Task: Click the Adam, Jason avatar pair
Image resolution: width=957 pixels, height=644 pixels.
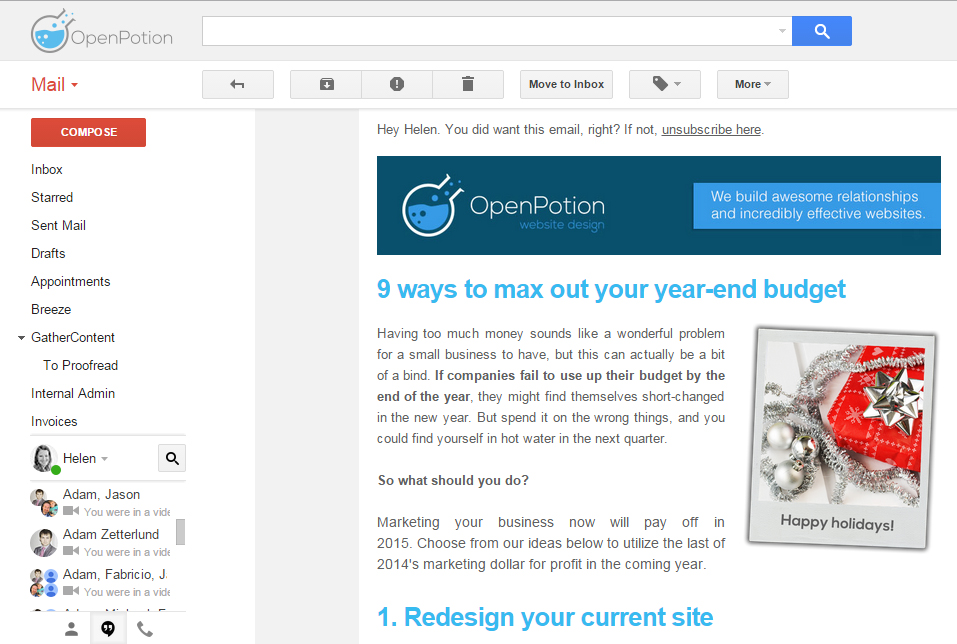Action: pos(44,502)
